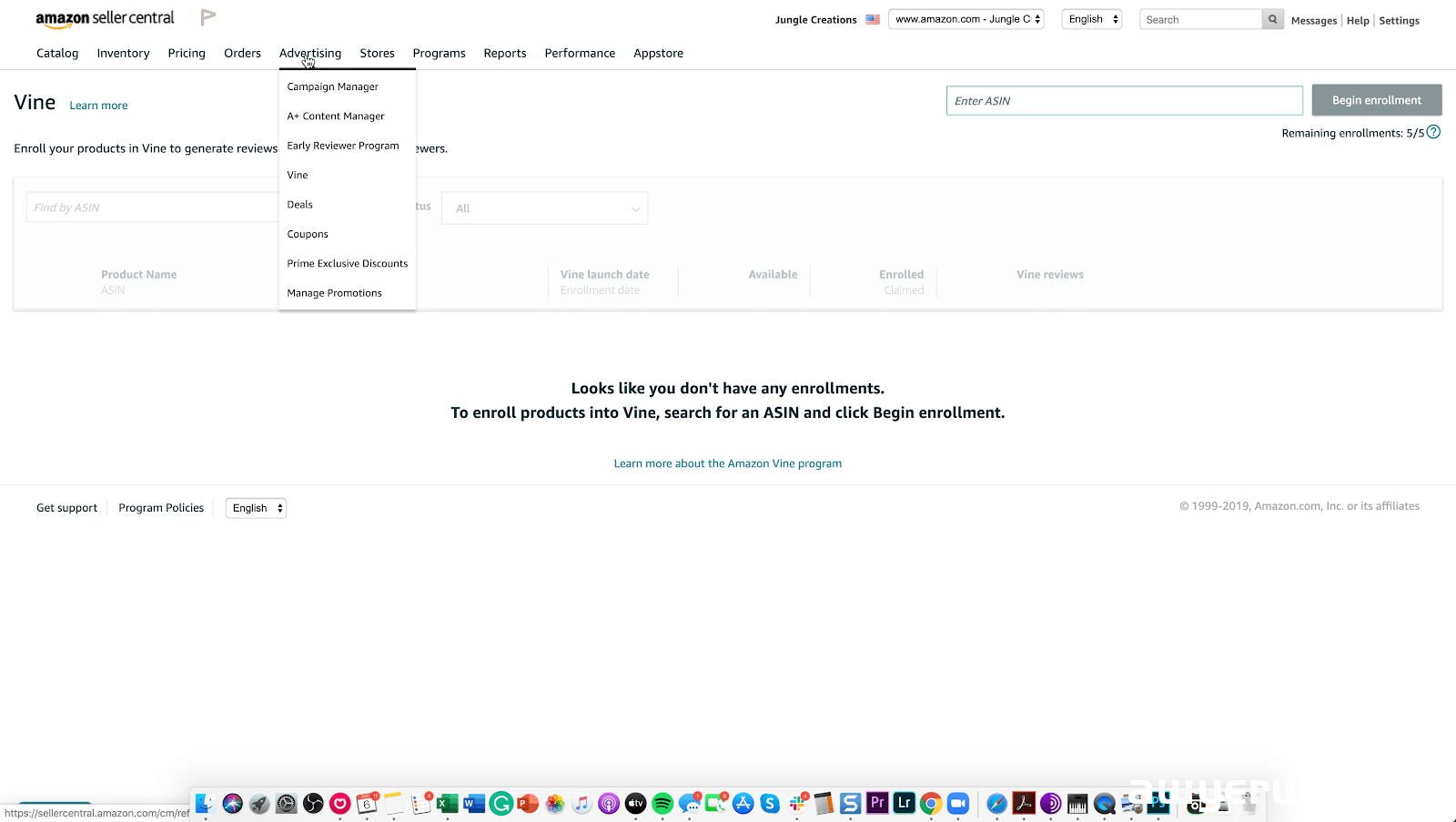1456x822 pixels.
Task: Open the English language dropdown in header
Action: click(1092, 19)
